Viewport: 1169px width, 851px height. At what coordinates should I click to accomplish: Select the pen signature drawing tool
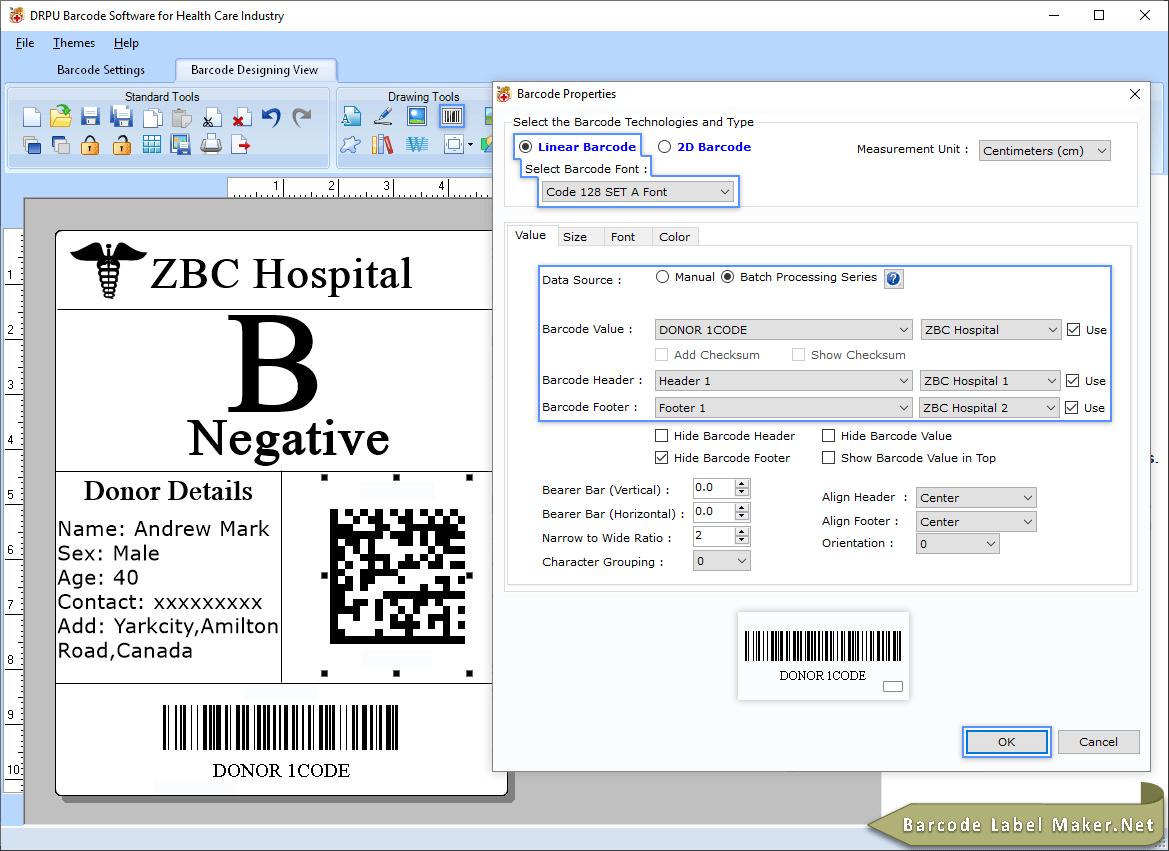click(x=383, y=116)
